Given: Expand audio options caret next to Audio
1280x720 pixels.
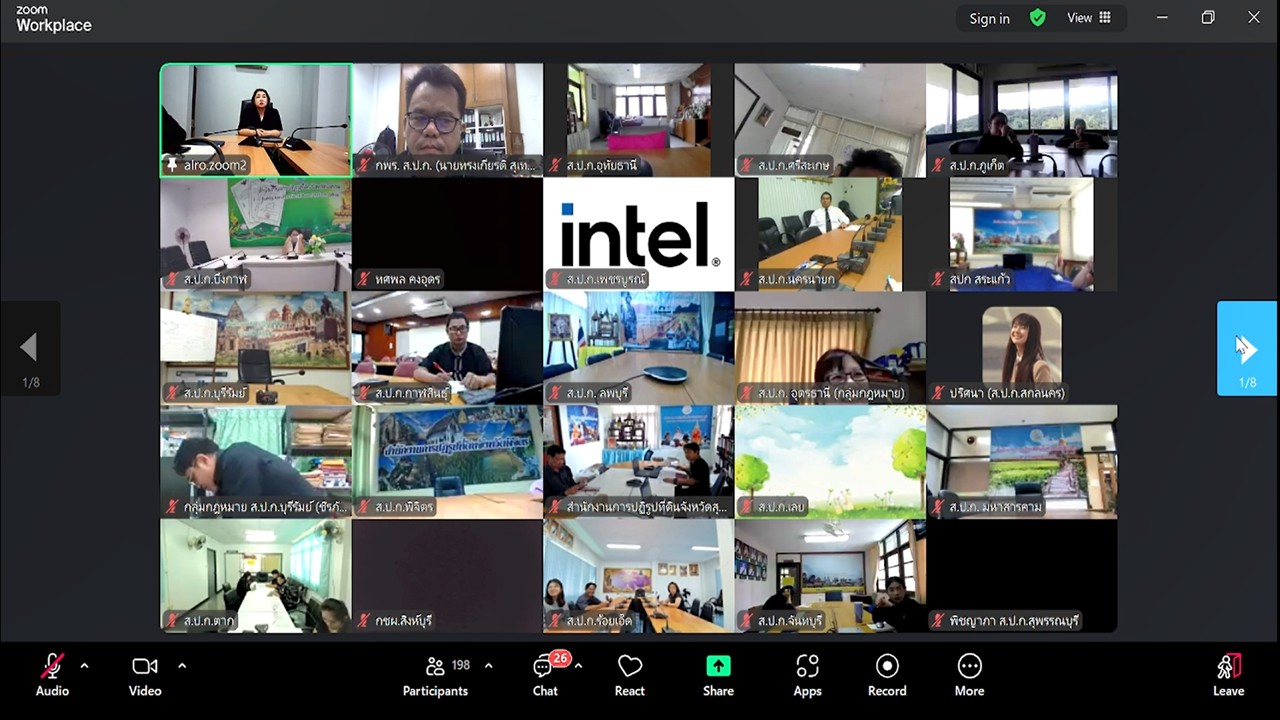Looking at the screenshot, I should pyautogui.click(x=84, y=666).
